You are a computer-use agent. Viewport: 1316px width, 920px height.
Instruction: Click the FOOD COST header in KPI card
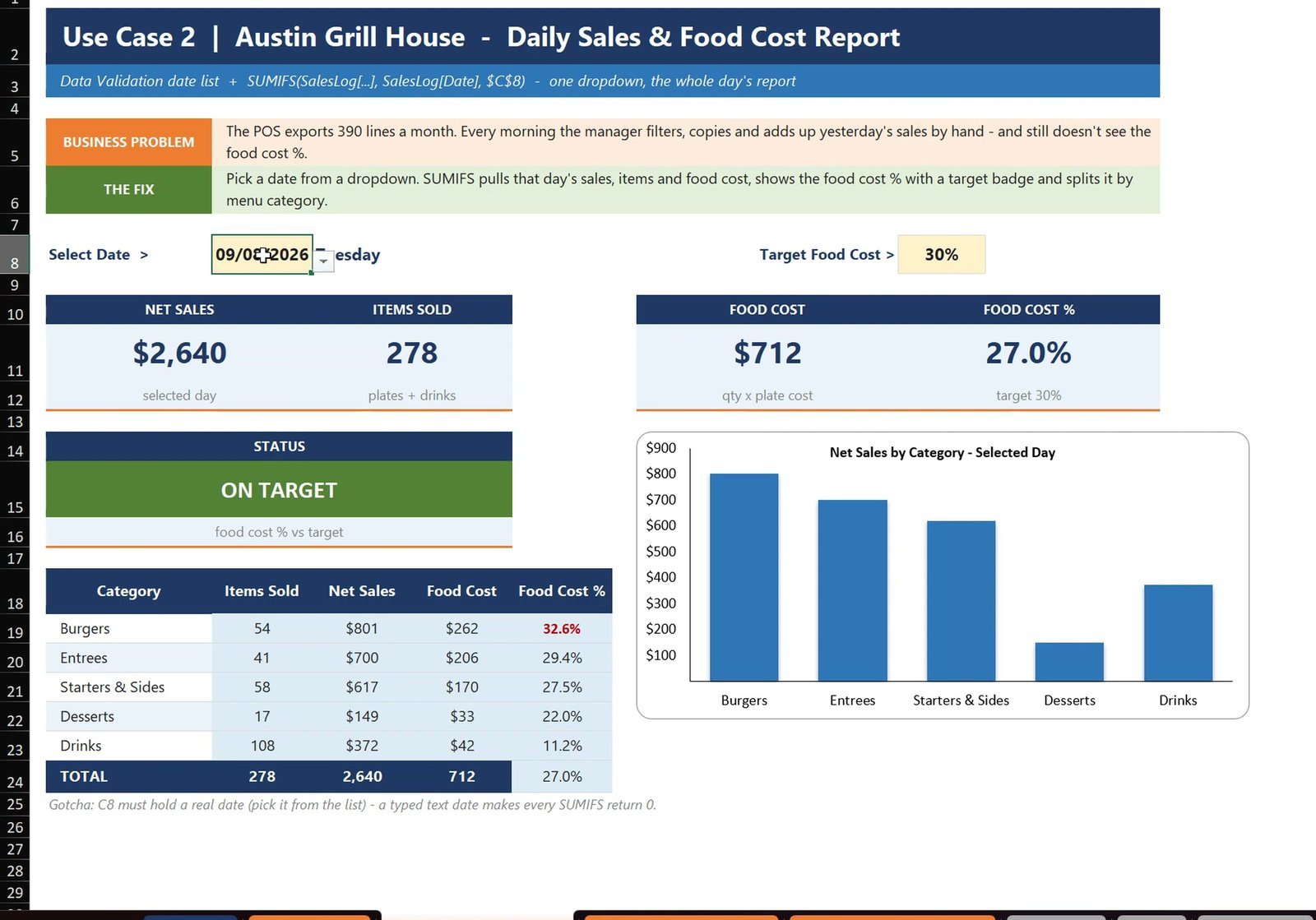[x=767, y=310]
